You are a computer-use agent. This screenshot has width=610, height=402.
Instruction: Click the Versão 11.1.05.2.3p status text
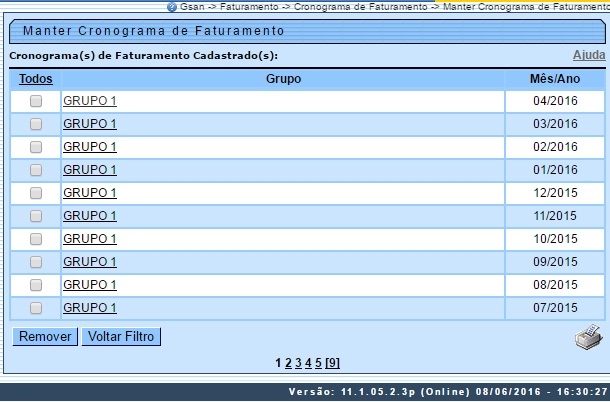448,391
